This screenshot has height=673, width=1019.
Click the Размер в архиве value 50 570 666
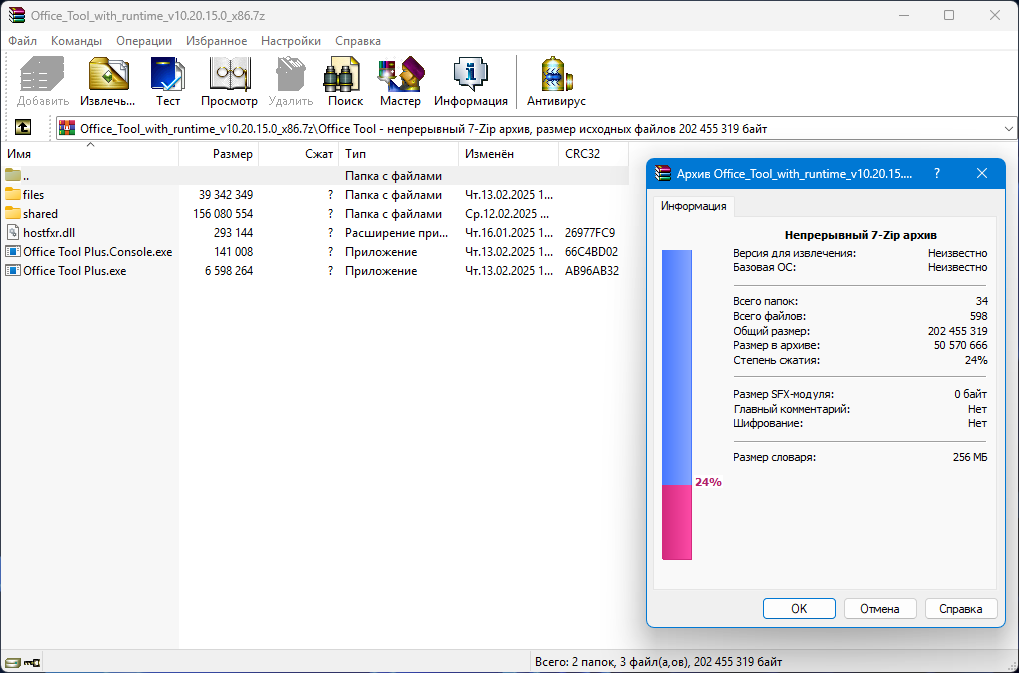(961, 345)
